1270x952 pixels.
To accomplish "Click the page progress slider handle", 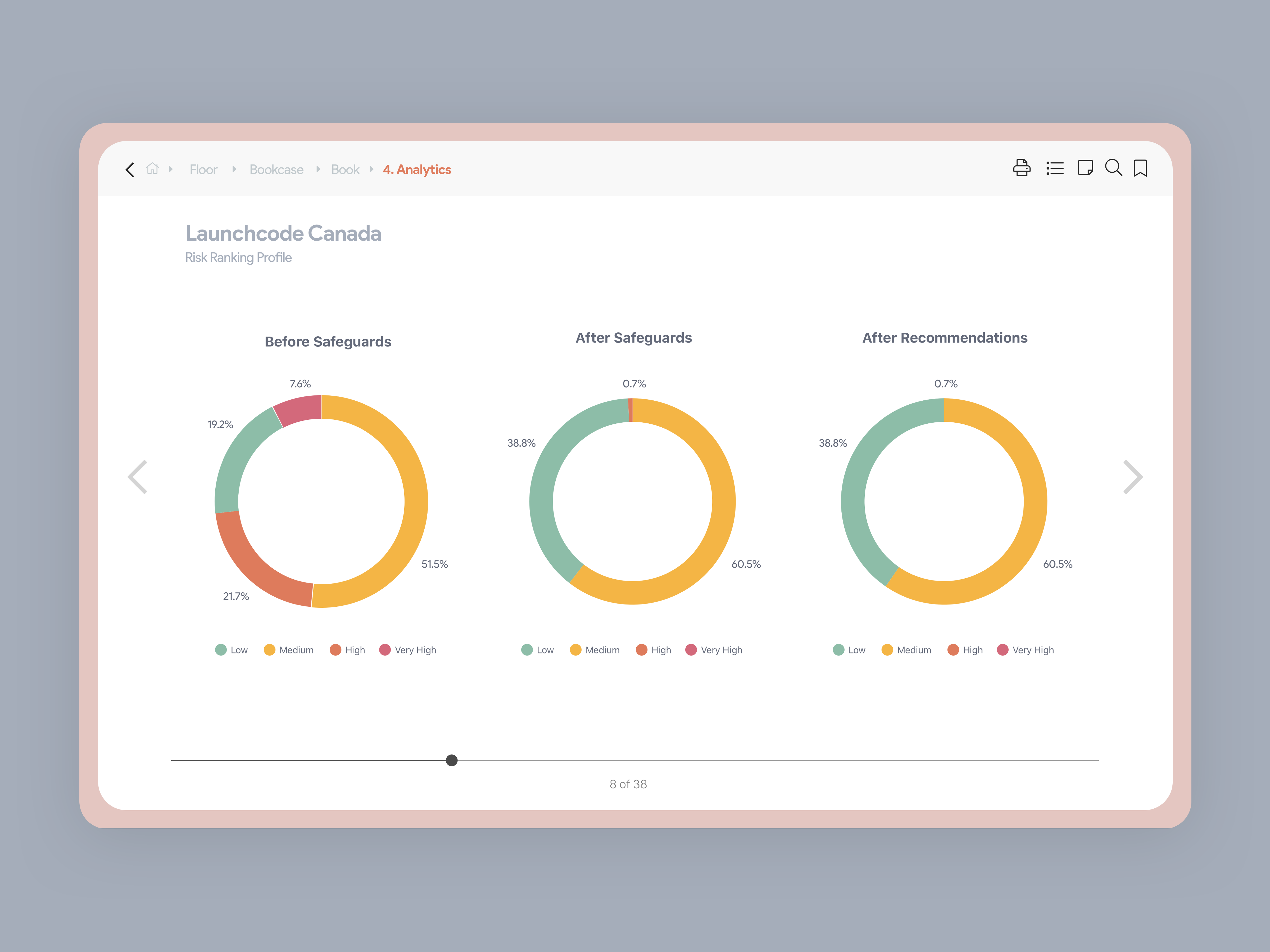I will click(x=452, y=760).
